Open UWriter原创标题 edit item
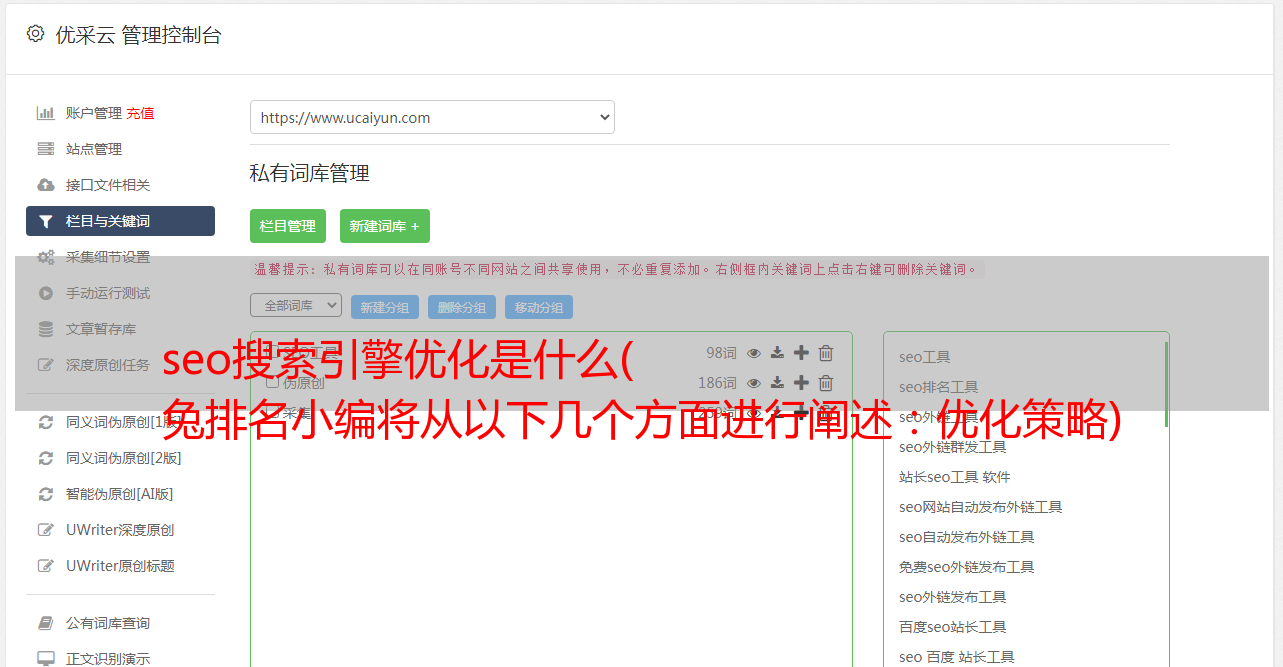The width and height of the screenshot is (1283, 667). [x=120, y=565]
